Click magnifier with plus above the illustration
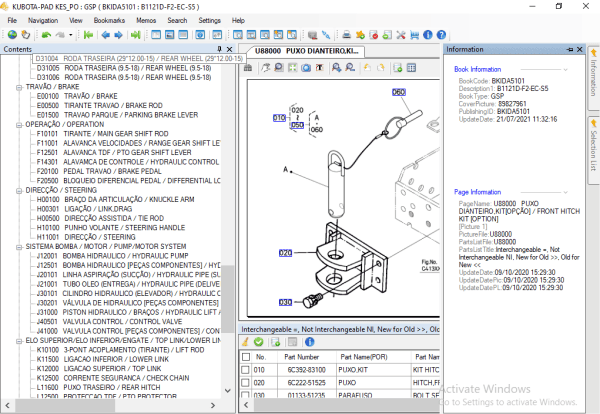 point(336,68)
